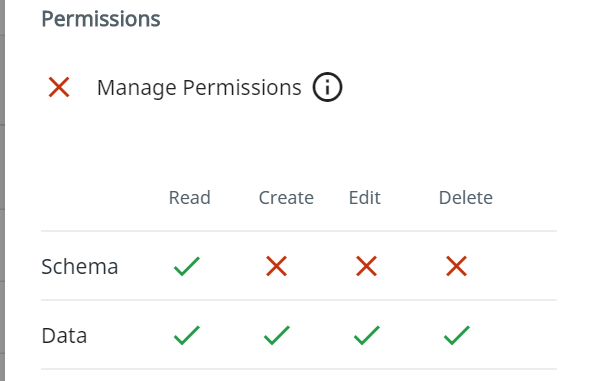Screen dimensions: 592x381
Task: Click the Schema Read green checkmark
Action: [x=187, y=266]
